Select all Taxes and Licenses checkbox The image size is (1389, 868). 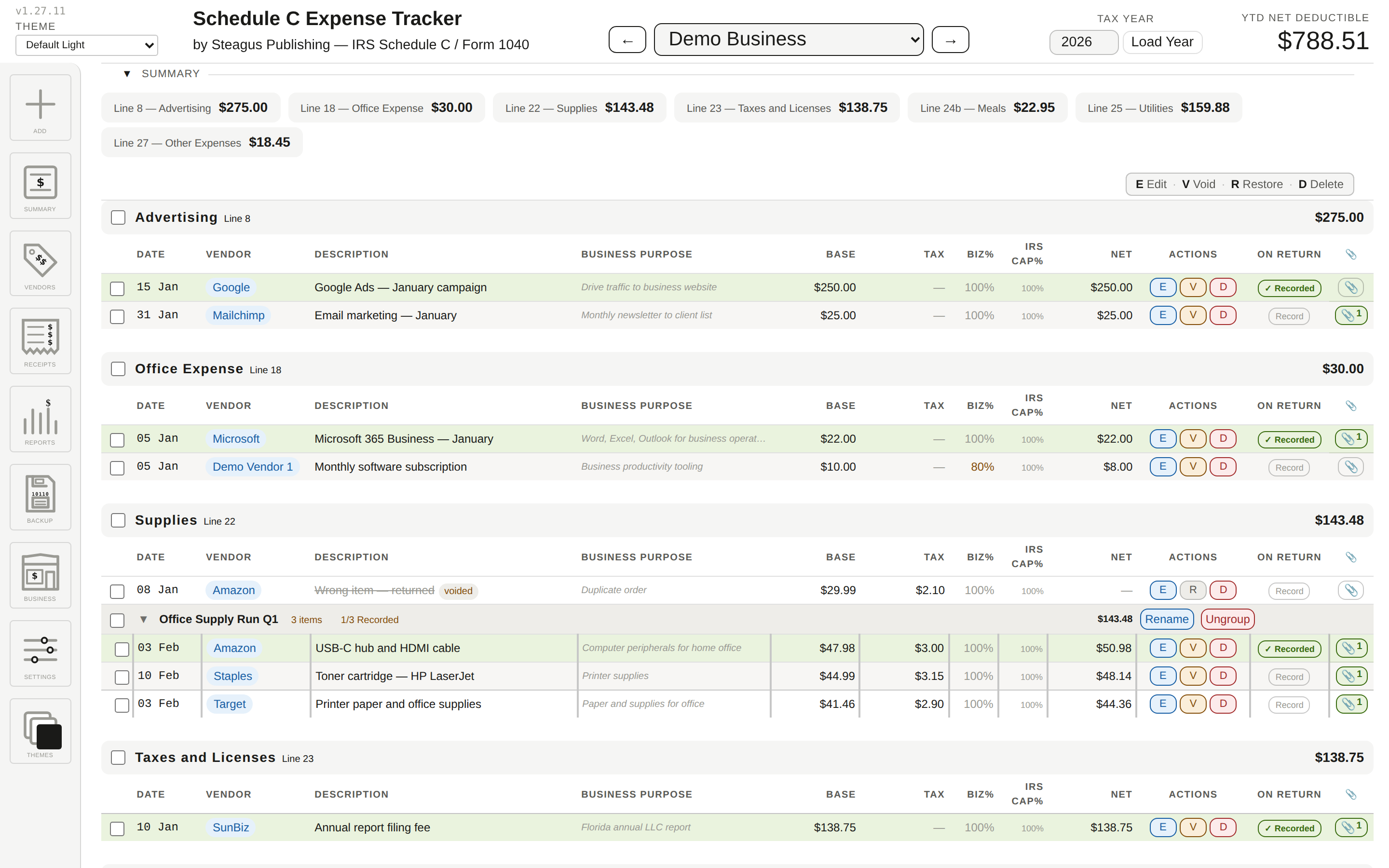pyautogui.click(x=118, y=758)
